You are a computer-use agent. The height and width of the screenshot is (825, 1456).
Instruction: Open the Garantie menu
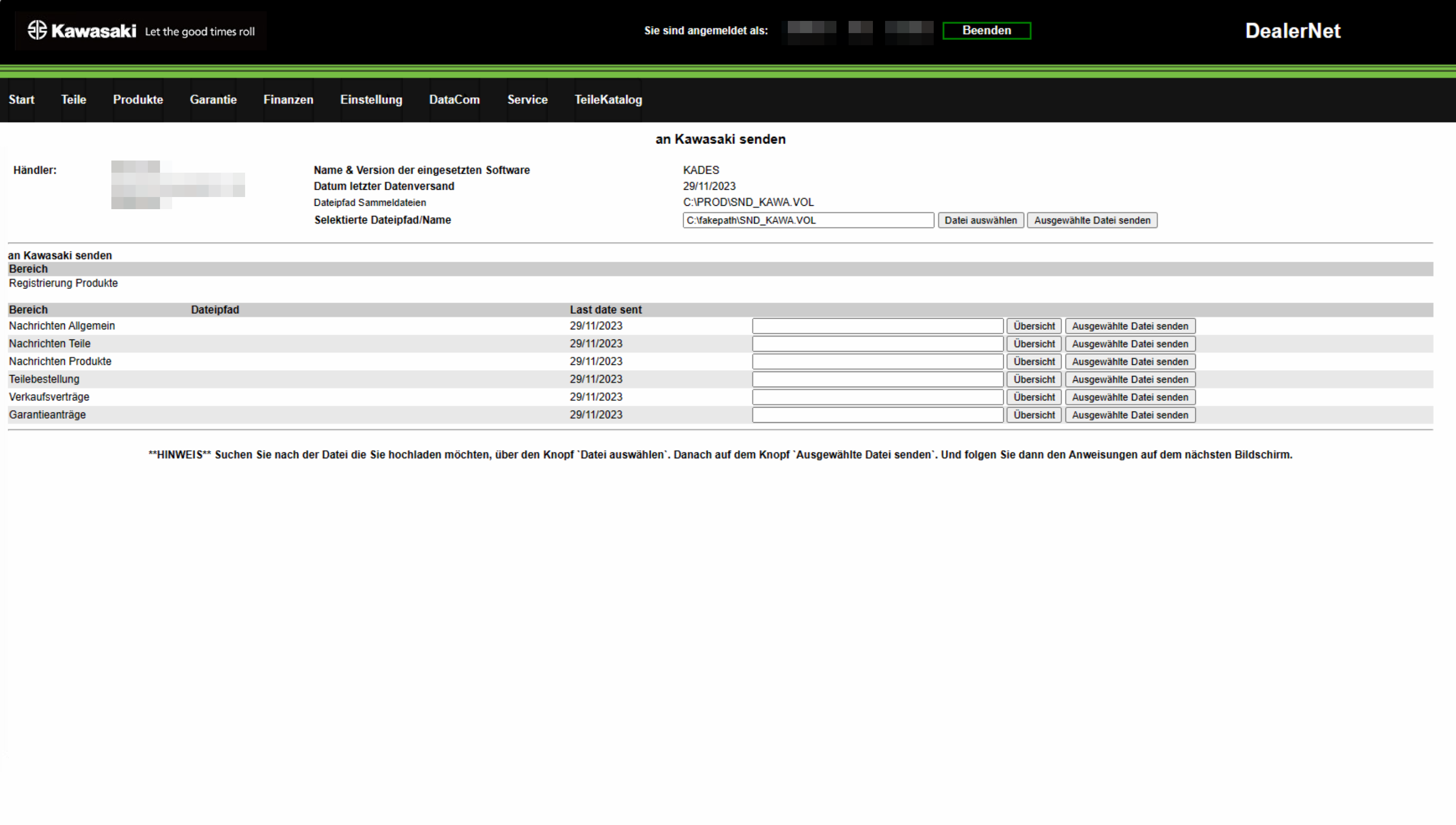(x=213, y=100)
